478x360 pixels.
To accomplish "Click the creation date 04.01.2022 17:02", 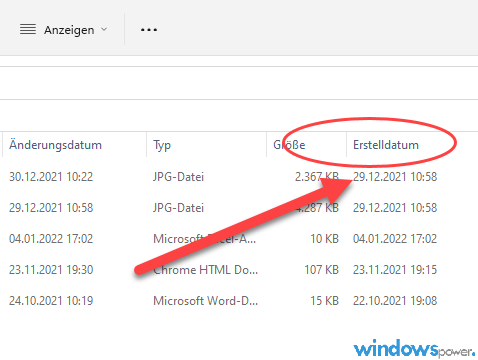I will [395, 239].
